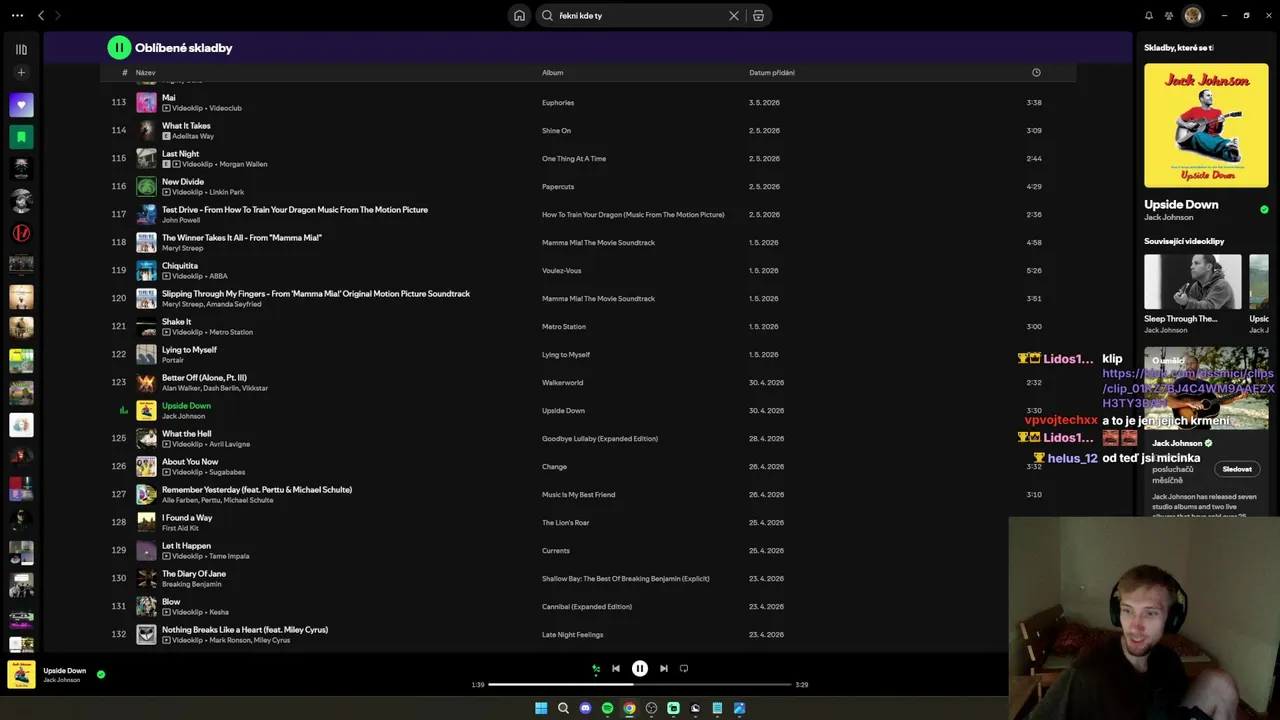Open the now-playing cover in the player bar

pyautogui.click(x=21, y=674)
